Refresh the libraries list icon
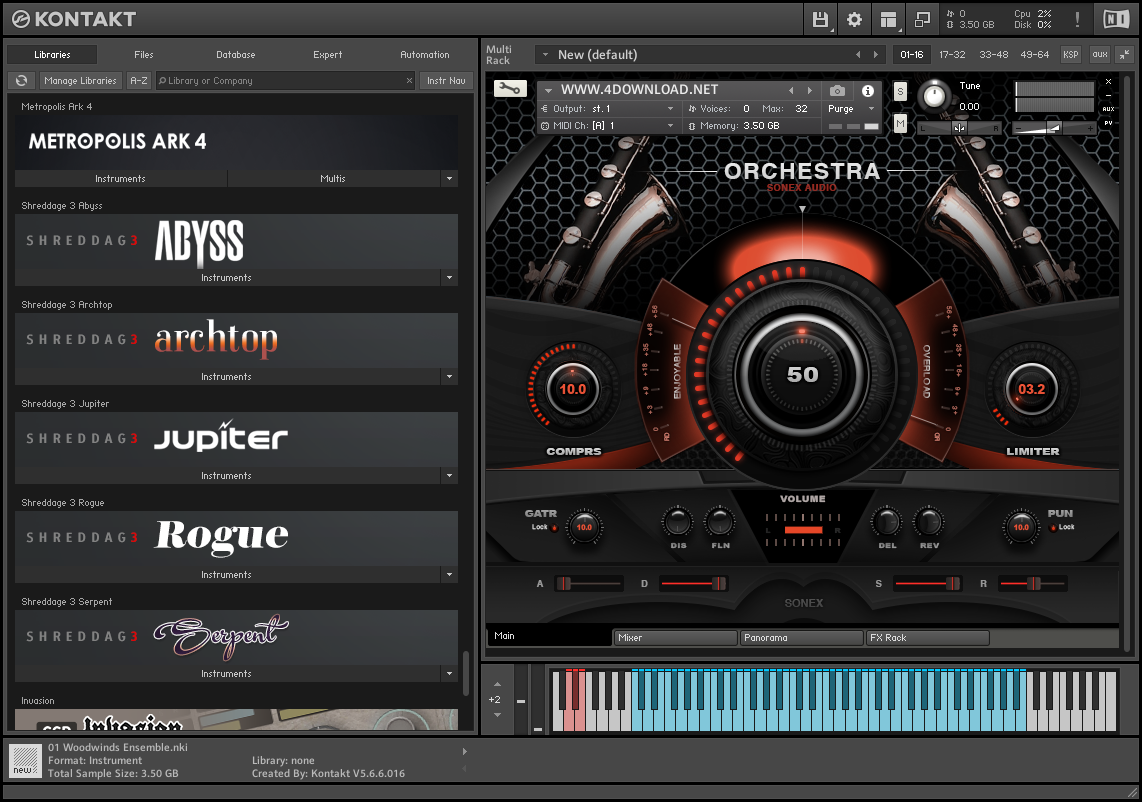 click(22, 81)
